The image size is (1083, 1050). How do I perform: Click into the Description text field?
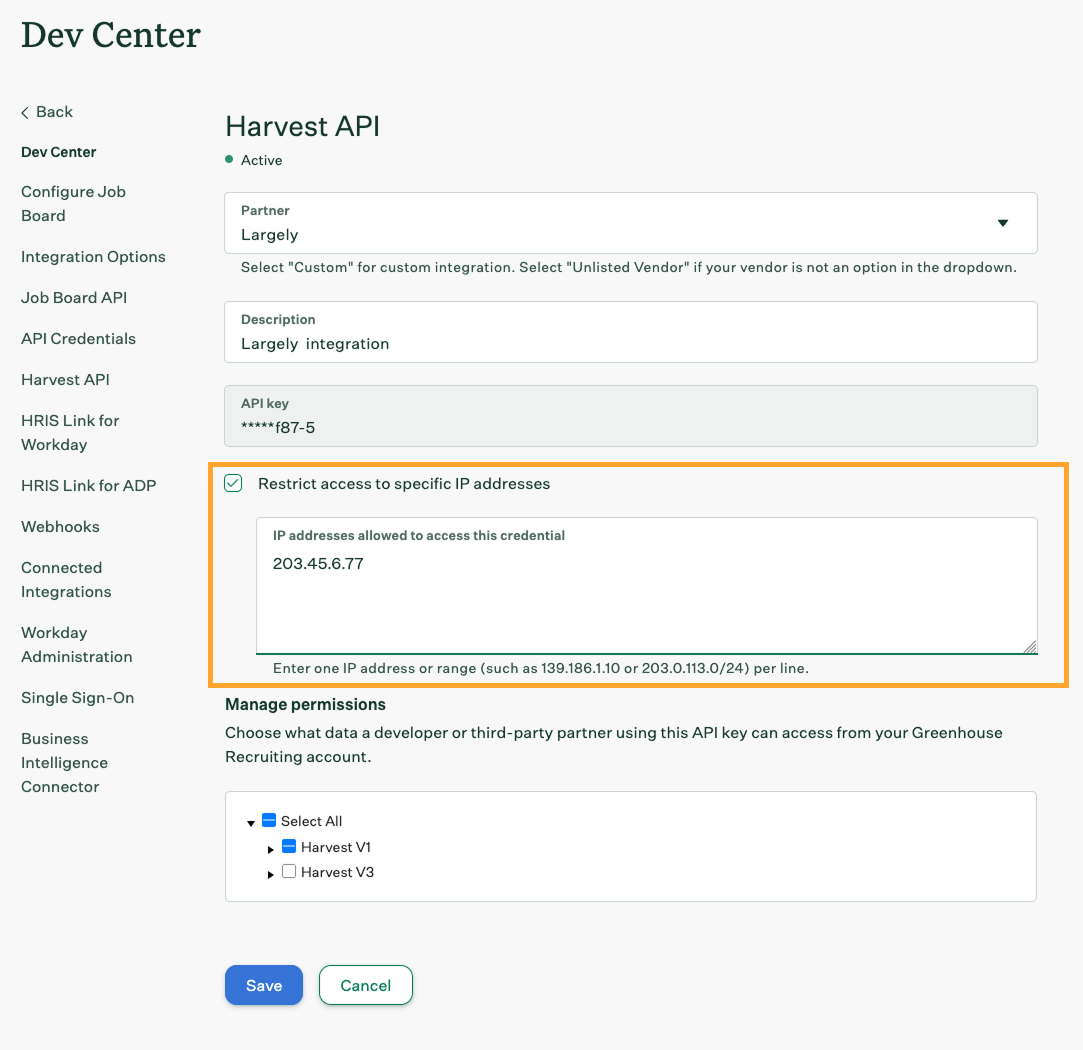pos(630,344)
